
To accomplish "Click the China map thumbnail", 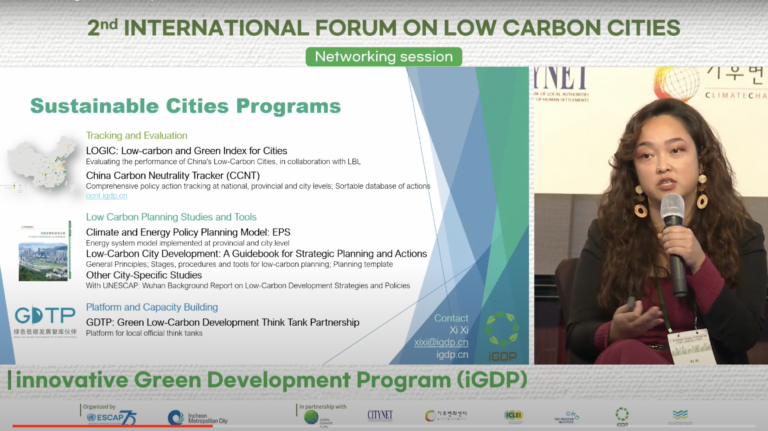I will (42, 164).
